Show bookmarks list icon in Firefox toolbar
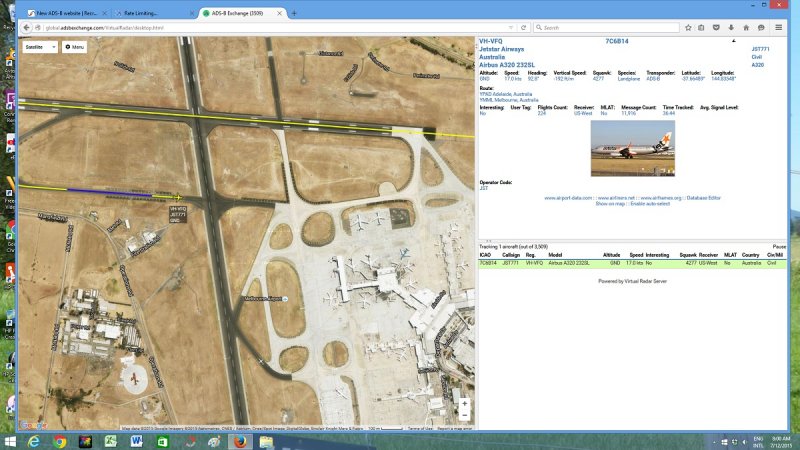This screenshot has height=450, width=800. (x=702, y=28)
